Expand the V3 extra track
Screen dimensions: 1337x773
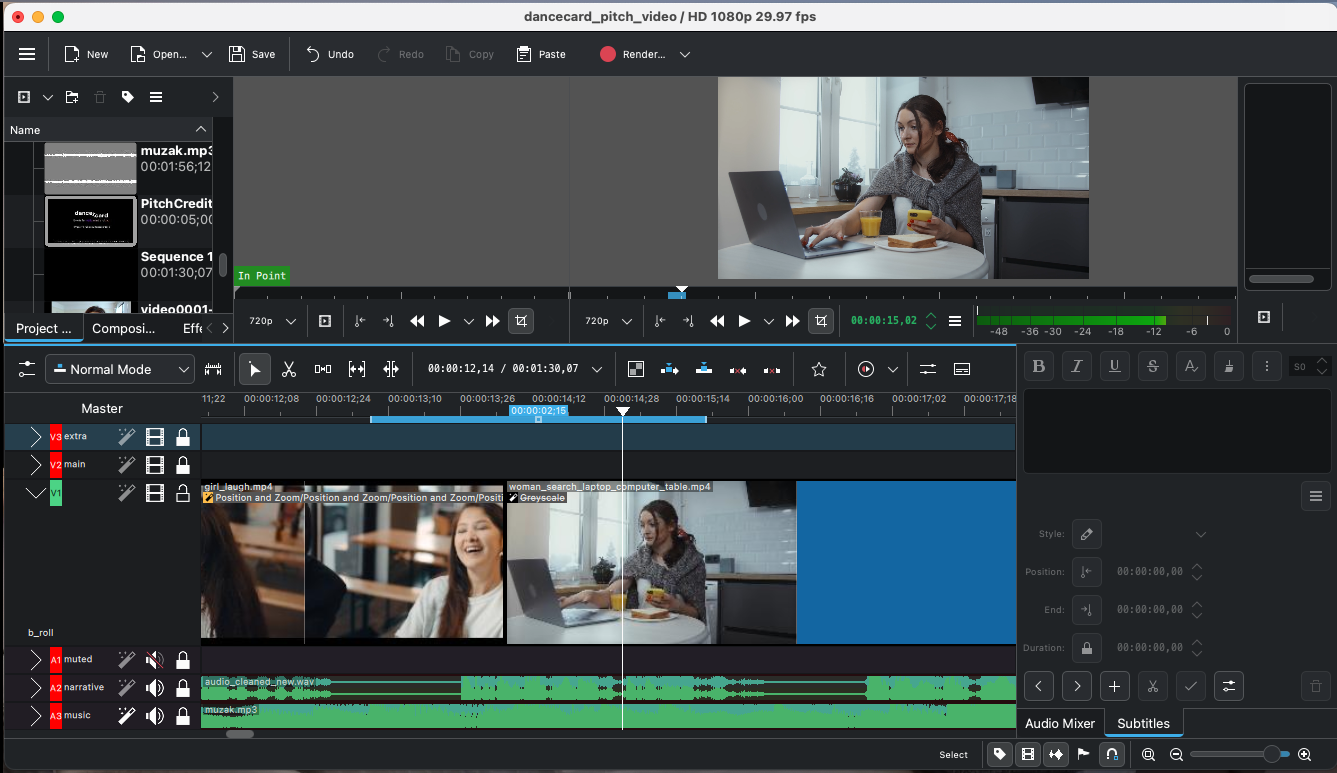tap(35, 437)
